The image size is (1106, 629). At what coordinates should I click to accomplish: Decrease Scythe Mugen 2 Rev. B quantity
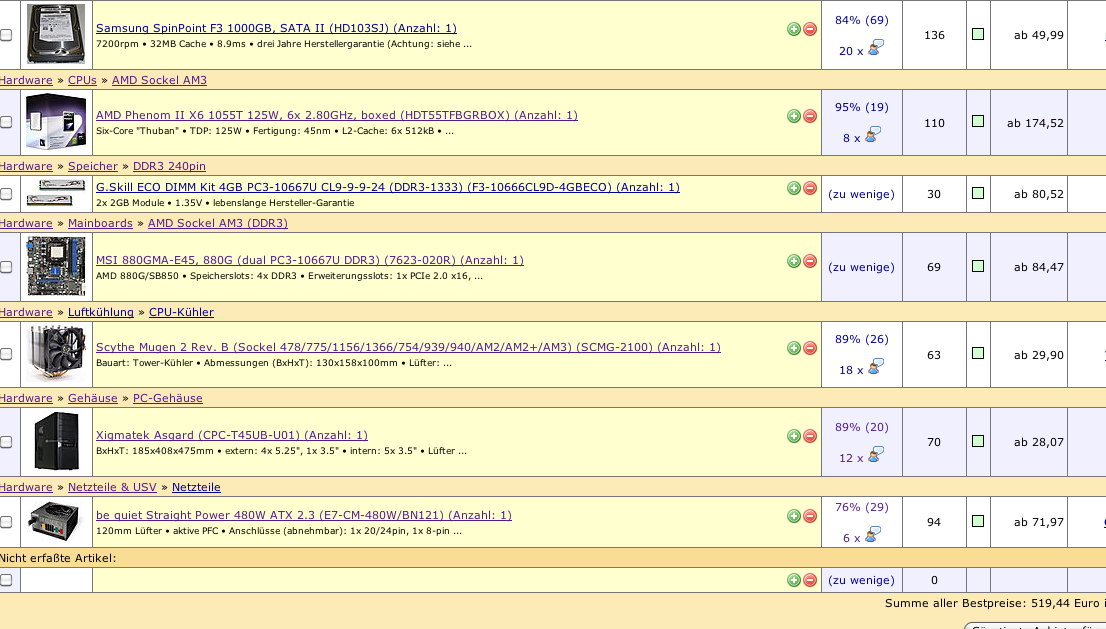810,348
